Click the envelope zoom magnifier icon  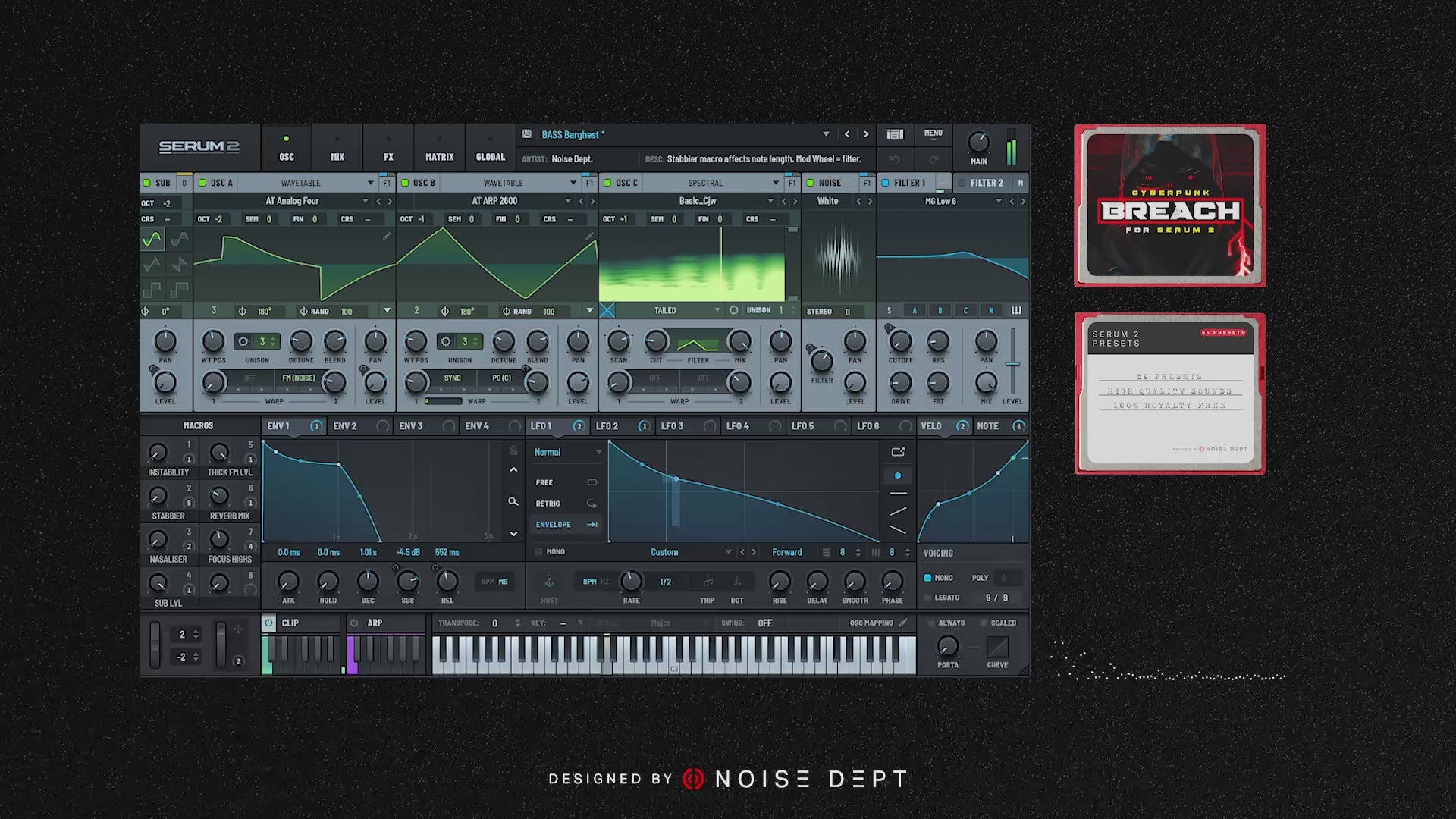(x=513, y=501)
